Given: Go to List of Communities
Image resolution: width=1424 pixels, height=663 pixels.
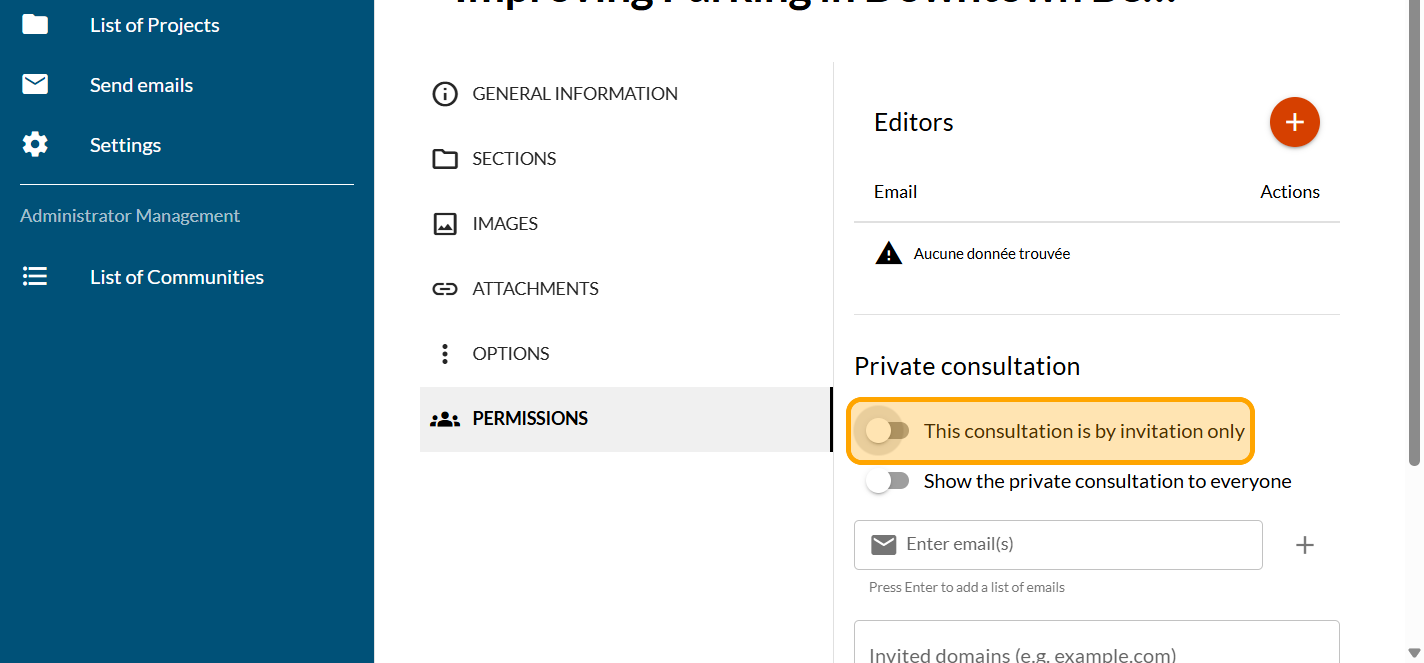Looking at the screenshot, I should [x=177, y=277].
